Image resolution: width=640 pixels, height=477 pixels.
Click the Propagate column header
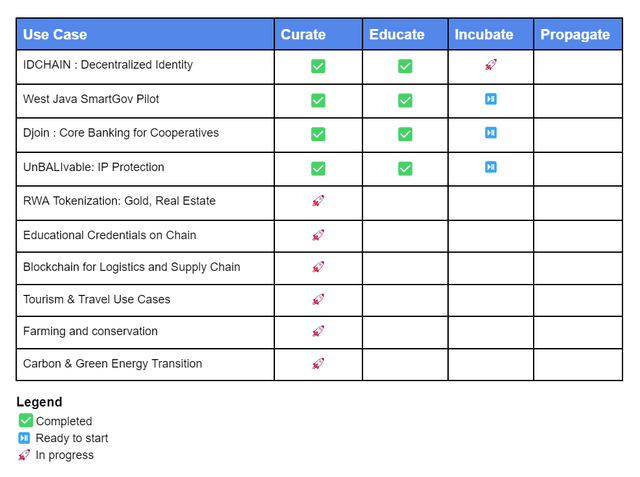click(x=575, y=34)
